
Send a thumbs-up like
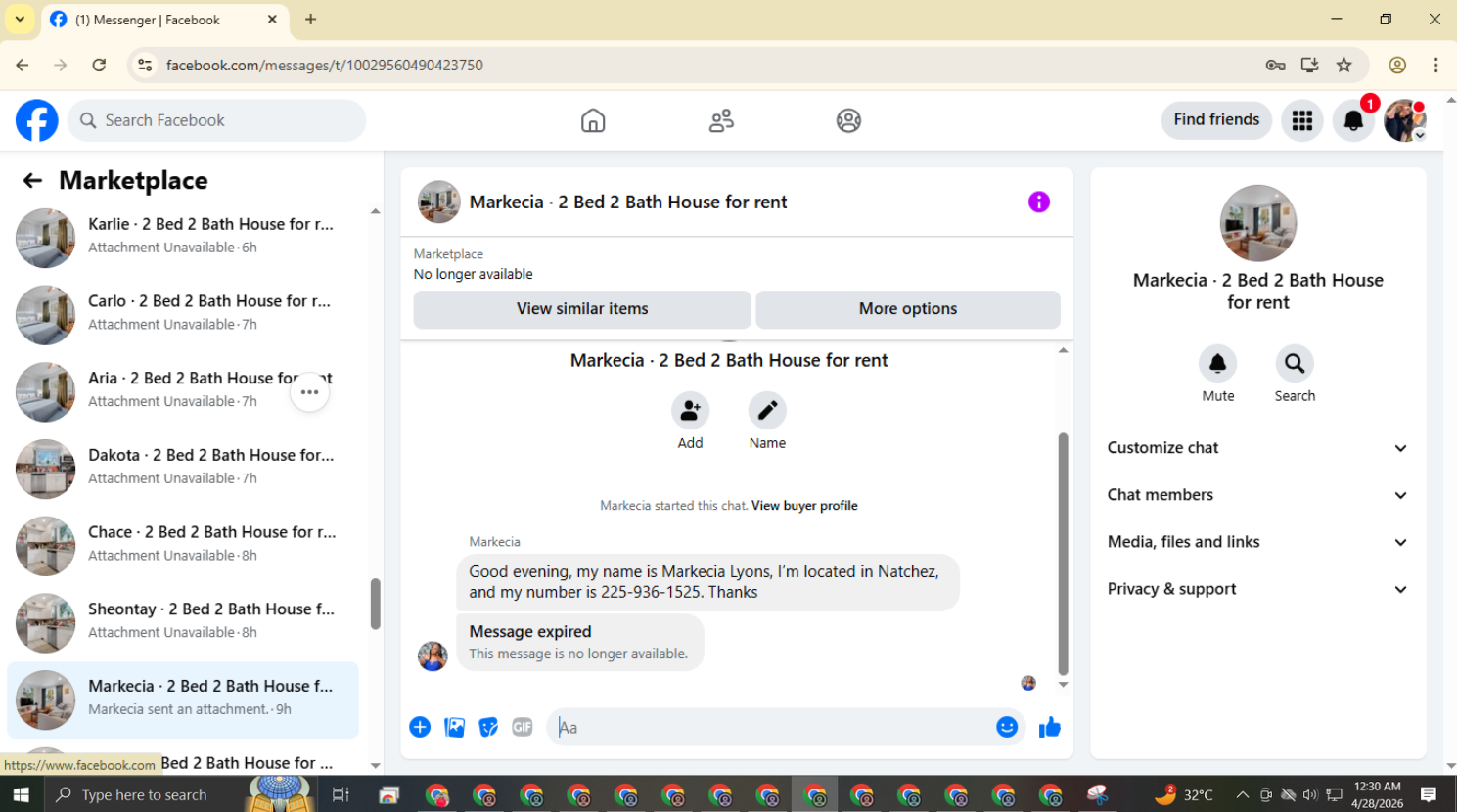click(1050, 727)
